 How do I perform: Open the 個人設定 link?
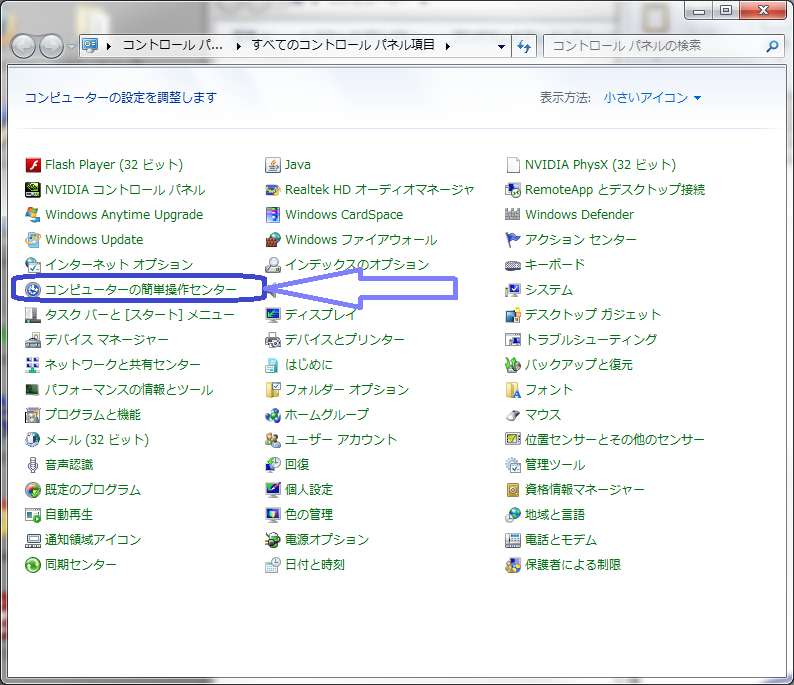(308, 490)
